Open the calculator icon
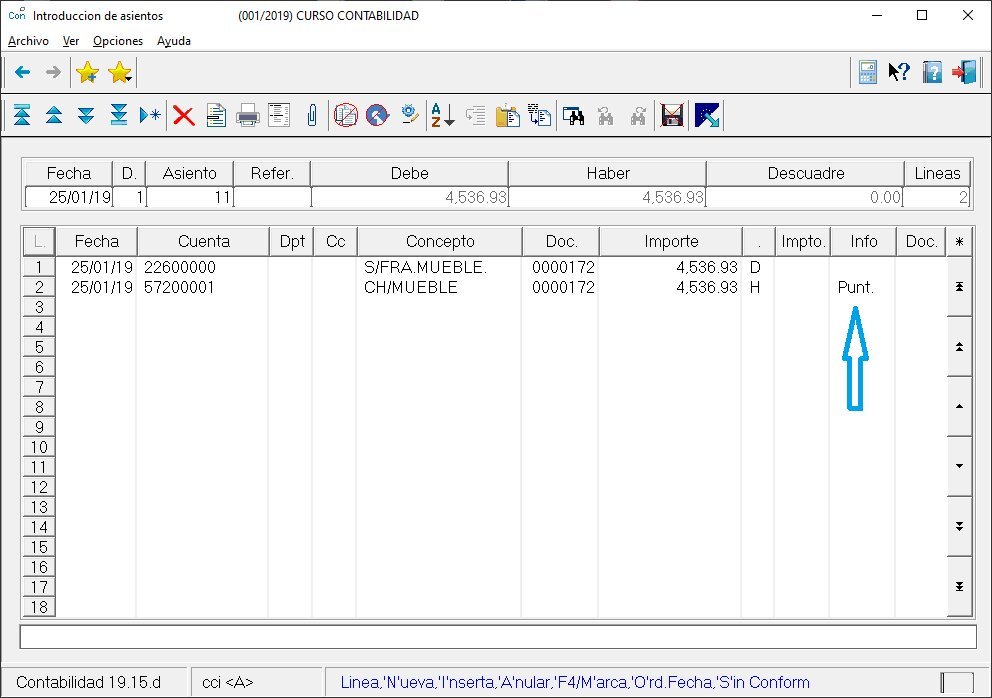This screenshot has width=992, height=698. tap(867, 72)
